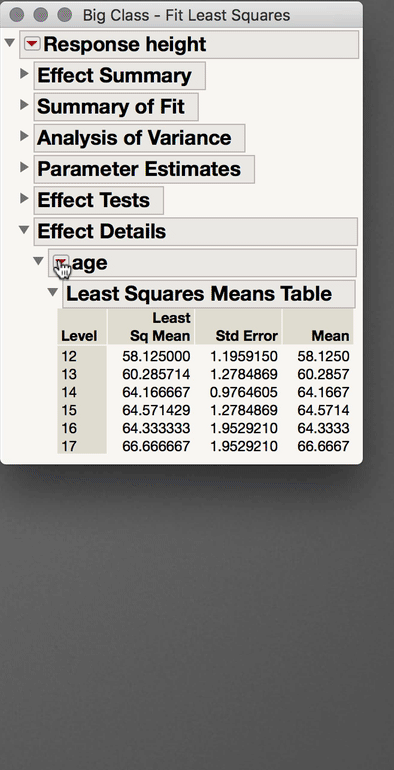Click the mean value 66.6667
The width and height of the screenshot is (394, 770).
(x=323, y=446)
